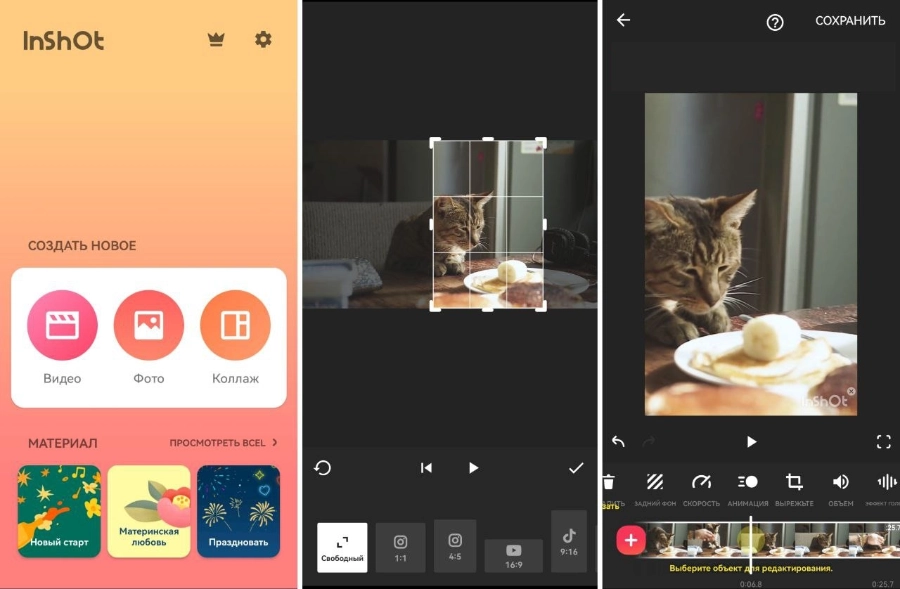Add a clip with the red plus button
This screenshot has height=589, width=900.
tap(631, 540)
